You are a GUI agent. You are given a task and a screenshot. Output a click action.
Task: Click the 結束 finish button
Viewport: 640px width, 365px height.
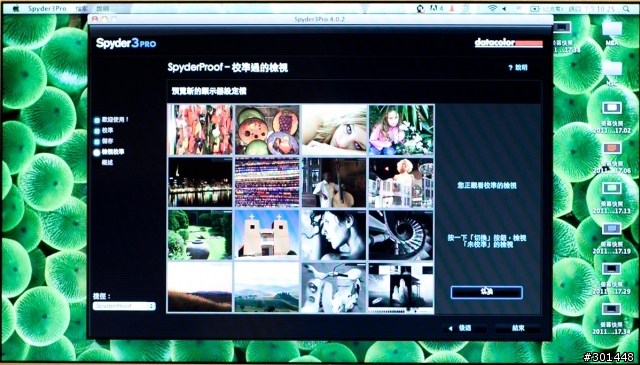[518, 328]
